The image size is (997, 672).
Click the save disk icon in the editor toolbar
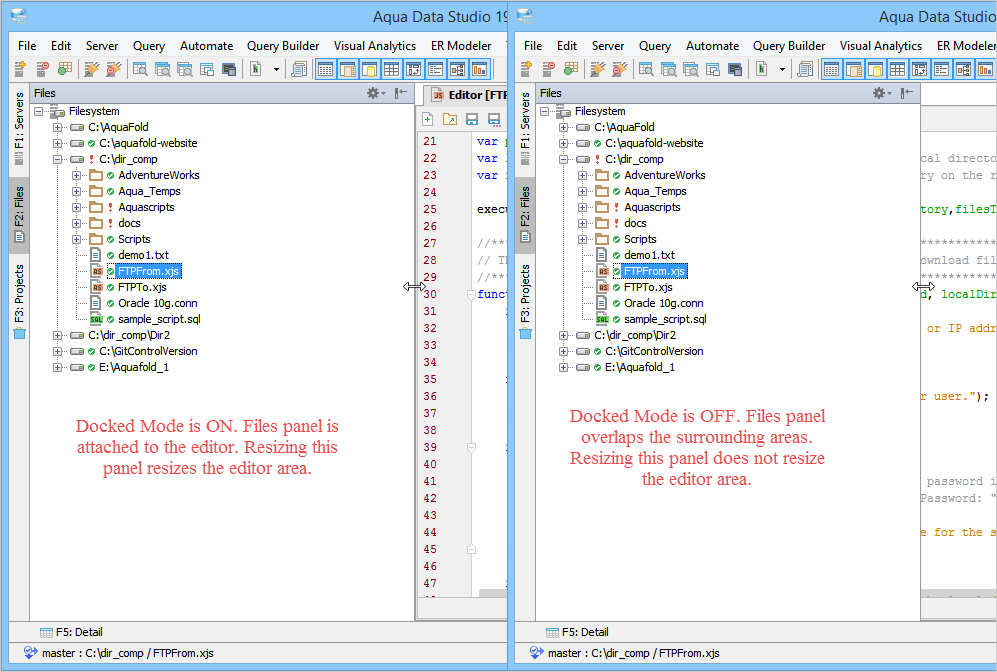coord(472,119)
